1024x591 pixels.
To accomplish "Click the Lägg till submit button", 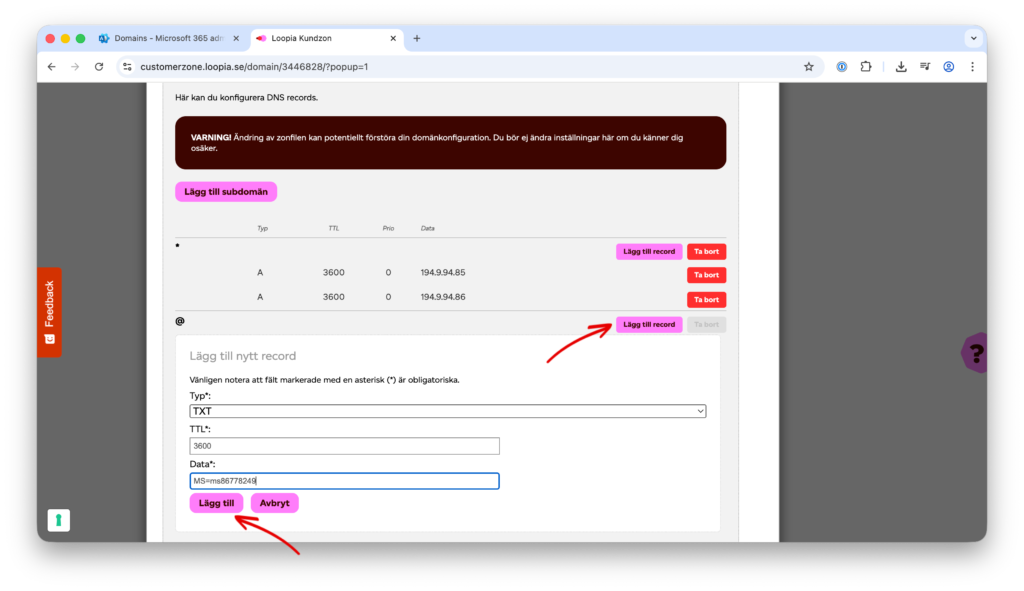I will pyautogui.click(x=216, y=503).
